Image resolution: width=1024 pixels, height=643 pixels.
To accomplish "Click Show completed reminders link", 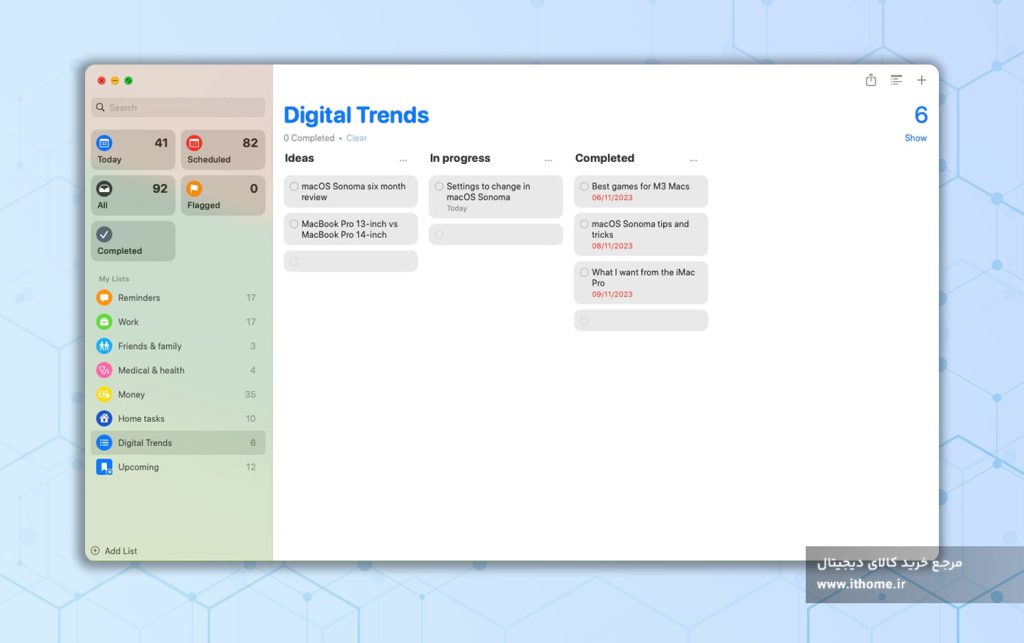I will click(x=916, y=138).
